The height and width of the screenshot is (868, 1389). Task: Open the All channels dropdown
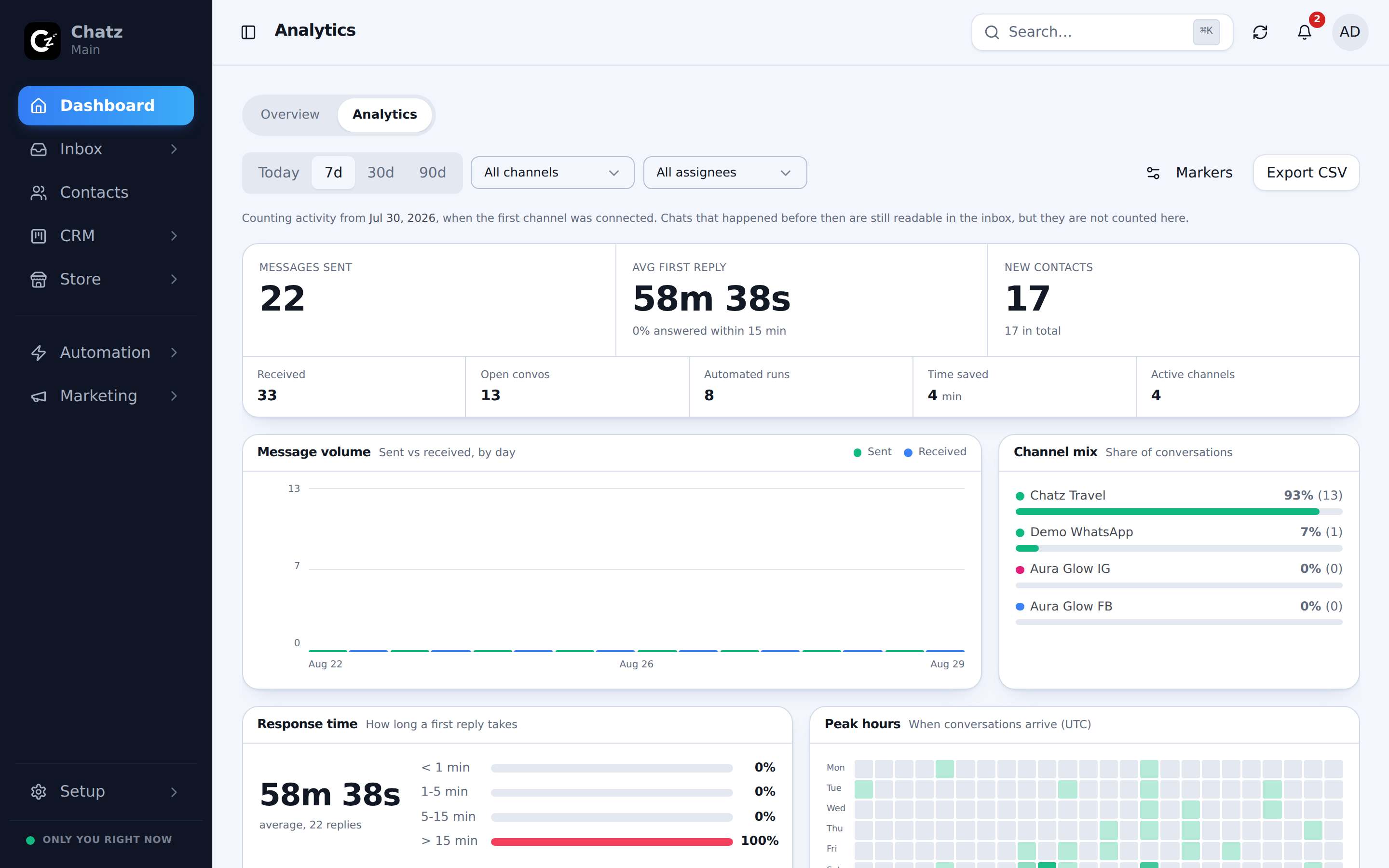pos(552,173)
